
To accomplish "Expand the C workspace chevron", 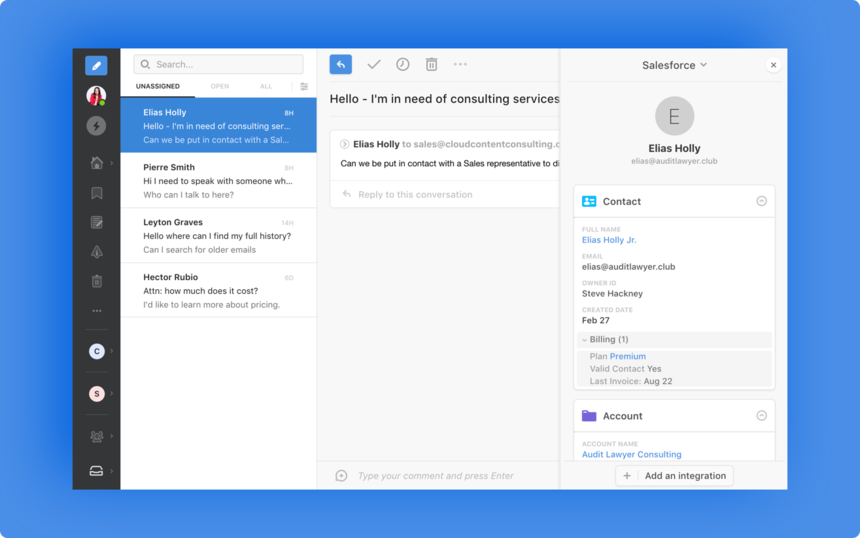I will point(112,351).
